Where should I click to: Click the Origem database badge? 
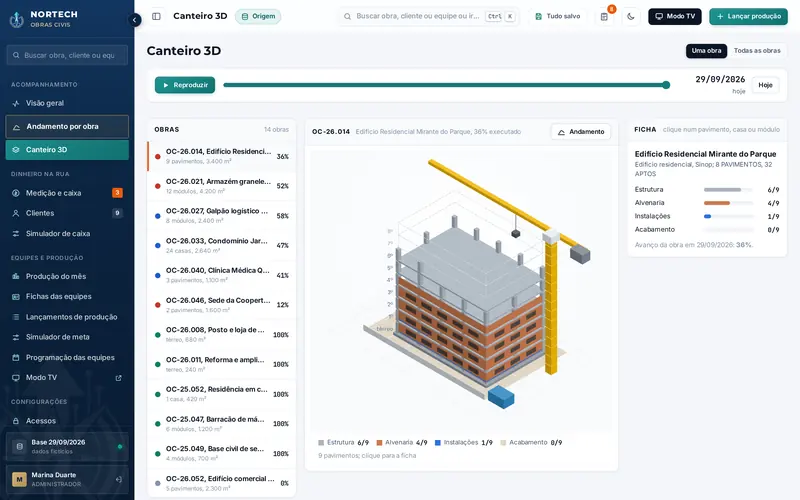[x=258, y=16]
